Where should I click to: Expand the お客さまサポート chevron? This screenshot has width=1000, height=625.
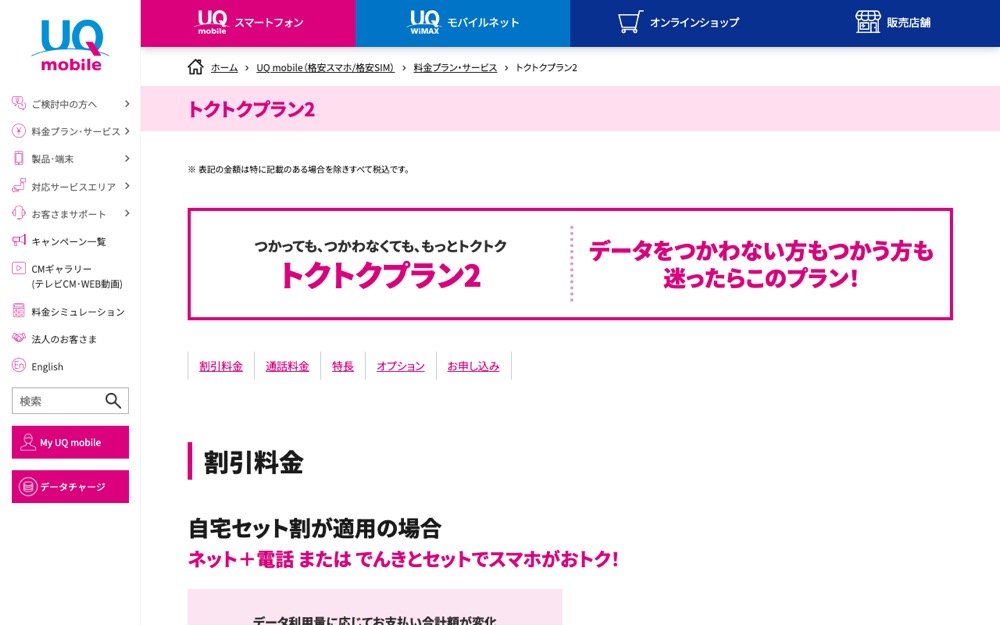pyautogui.click(x=127, y=213)
